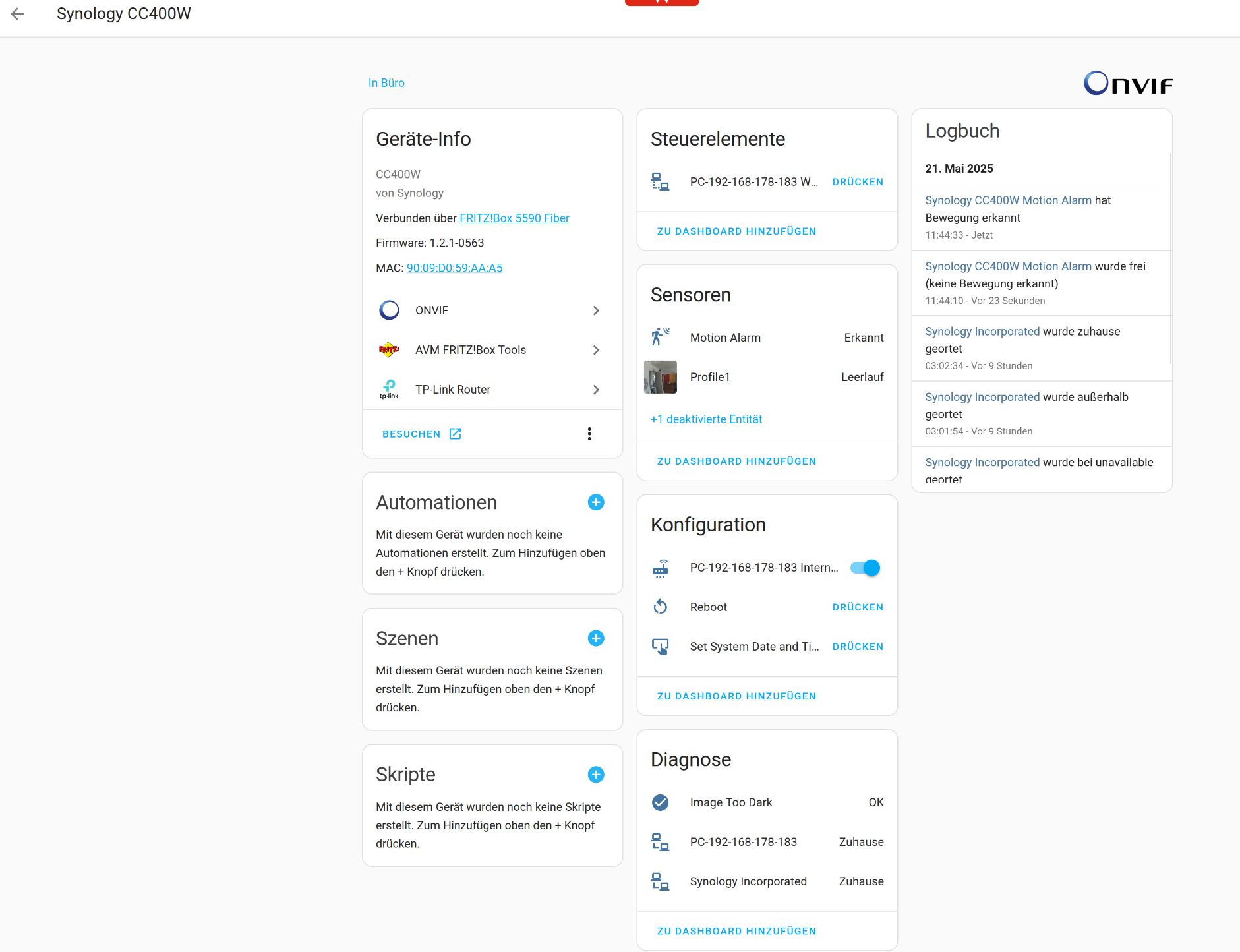
Task: Open the Image Too Dark diagnostic row
Action: click(767, 802)
